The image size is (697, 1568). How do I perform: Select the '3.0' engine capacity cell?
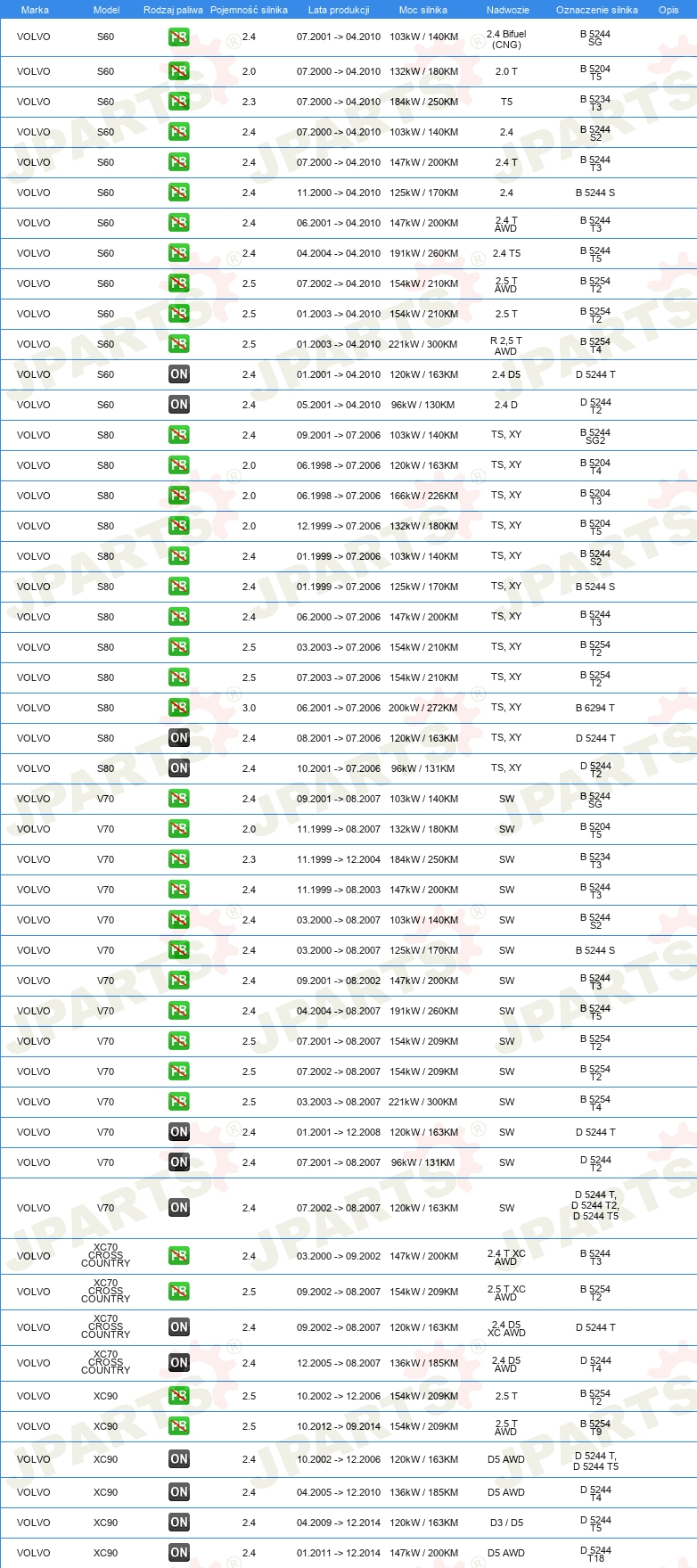pos(249,708)
